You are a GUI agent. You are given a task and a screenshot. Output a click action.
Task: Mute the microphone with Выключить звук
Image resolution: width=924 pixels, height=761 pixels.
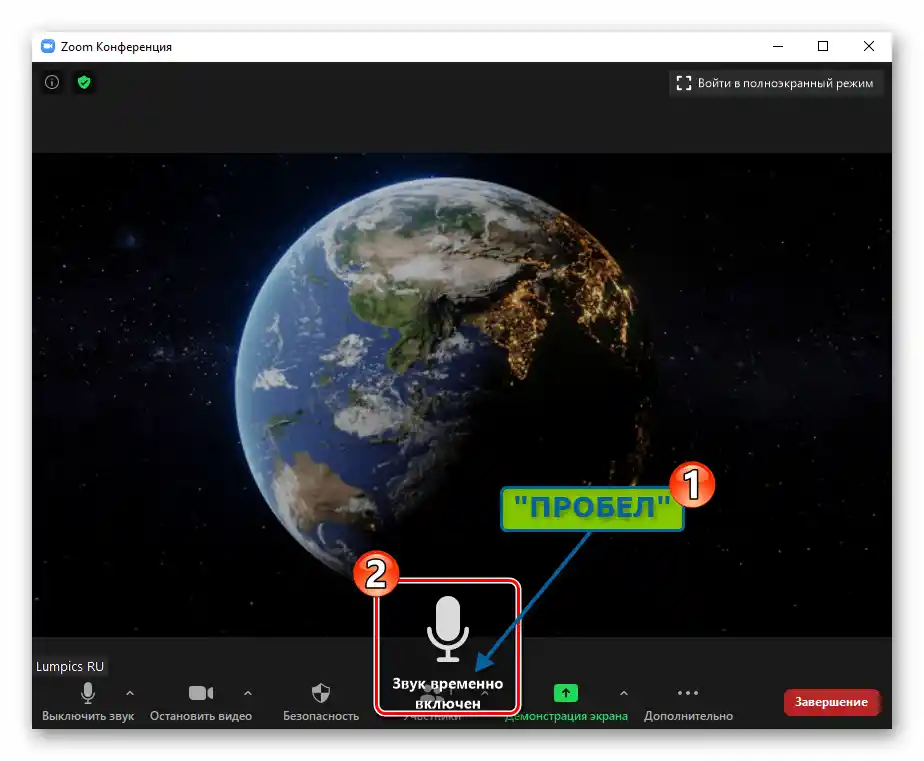point(88,702)
